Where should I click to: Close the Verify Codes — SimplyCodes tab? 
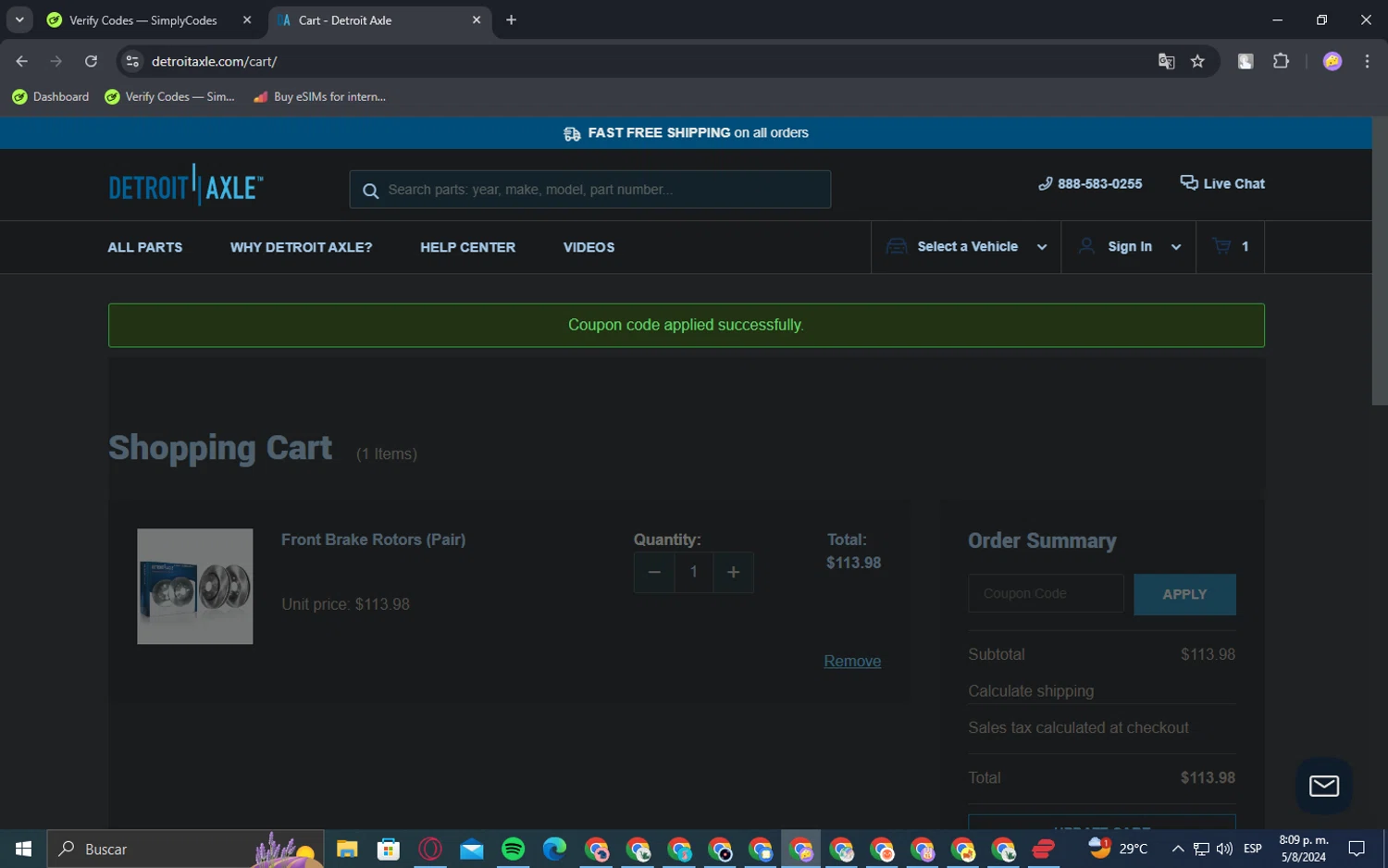(x=247, y=20)
